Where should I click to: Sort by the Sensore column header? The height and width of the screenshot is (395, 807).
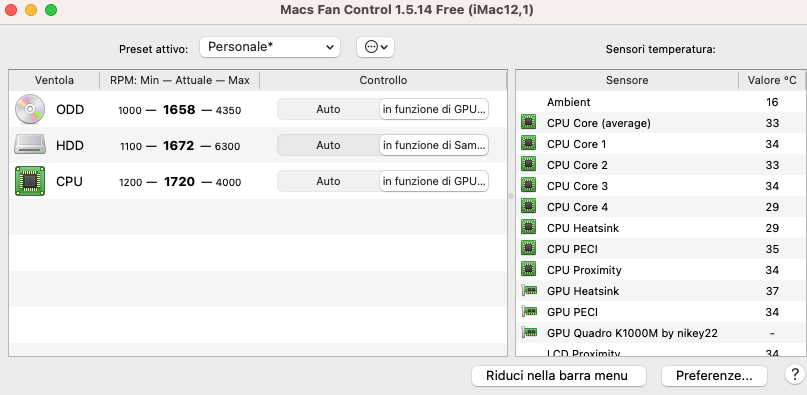(x=627, y=80)
